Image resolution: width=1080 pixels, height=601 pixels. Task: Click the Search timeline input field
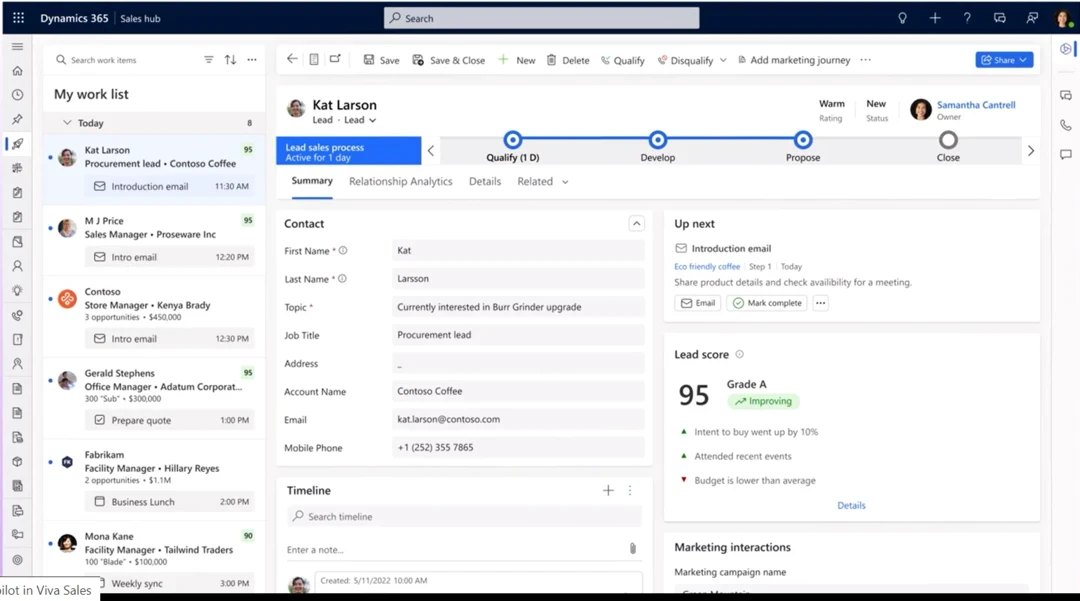tap(465, 517)
